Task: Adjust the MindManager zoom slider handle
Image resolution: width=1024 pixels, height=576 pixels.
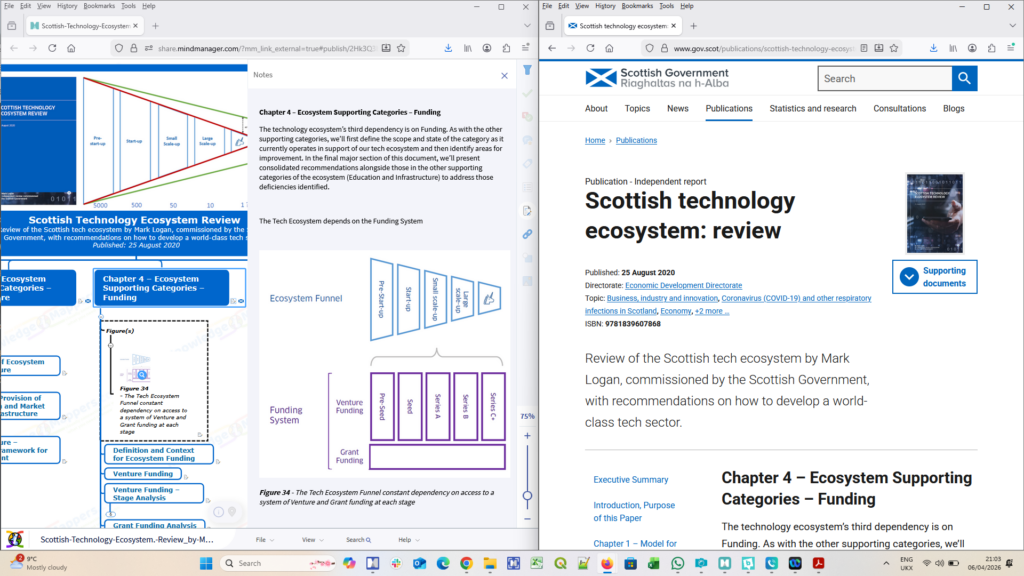Action: tap(527, 496)
